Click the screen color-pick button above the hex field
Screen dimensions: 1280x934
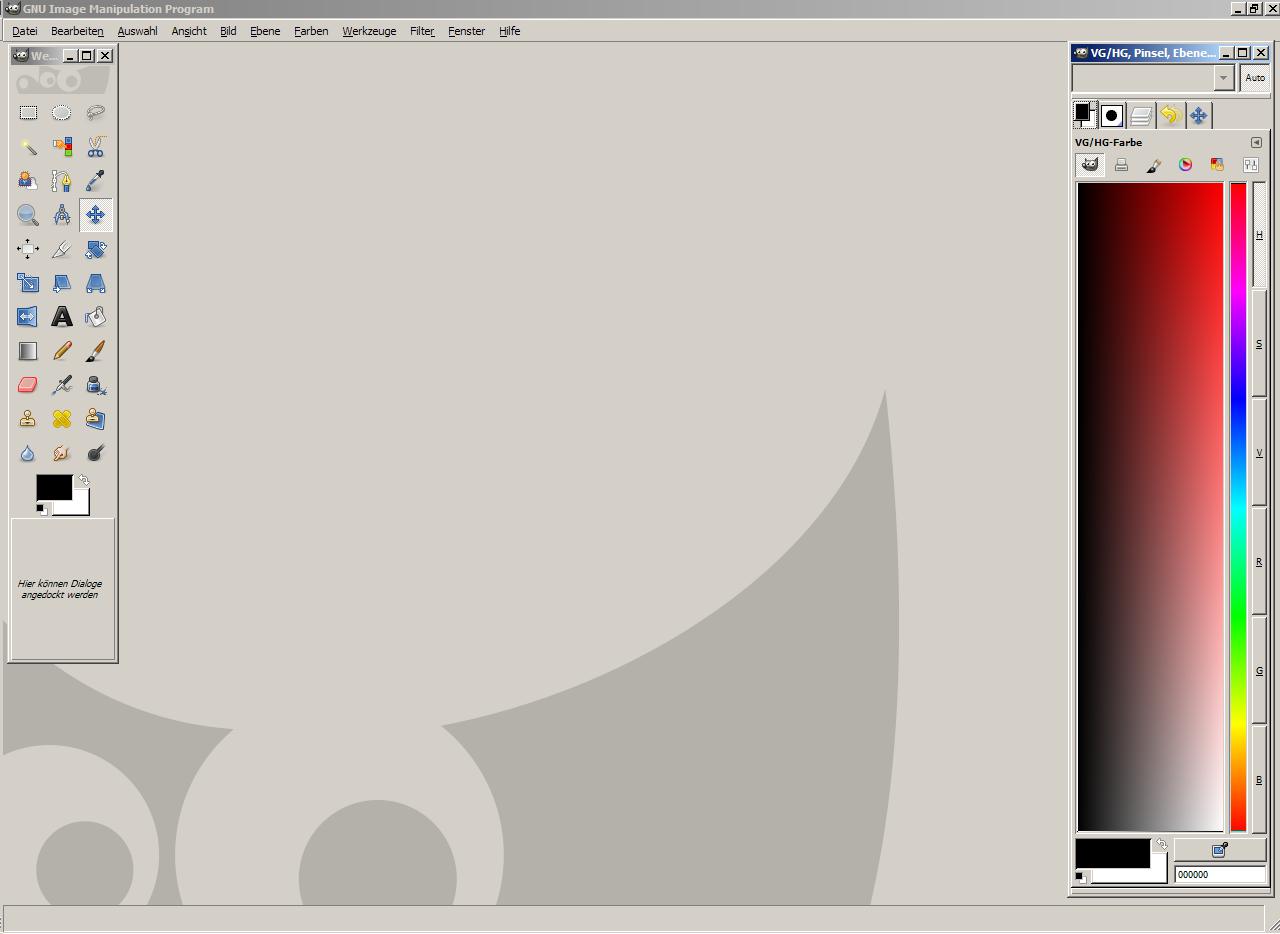(1220, 850)
